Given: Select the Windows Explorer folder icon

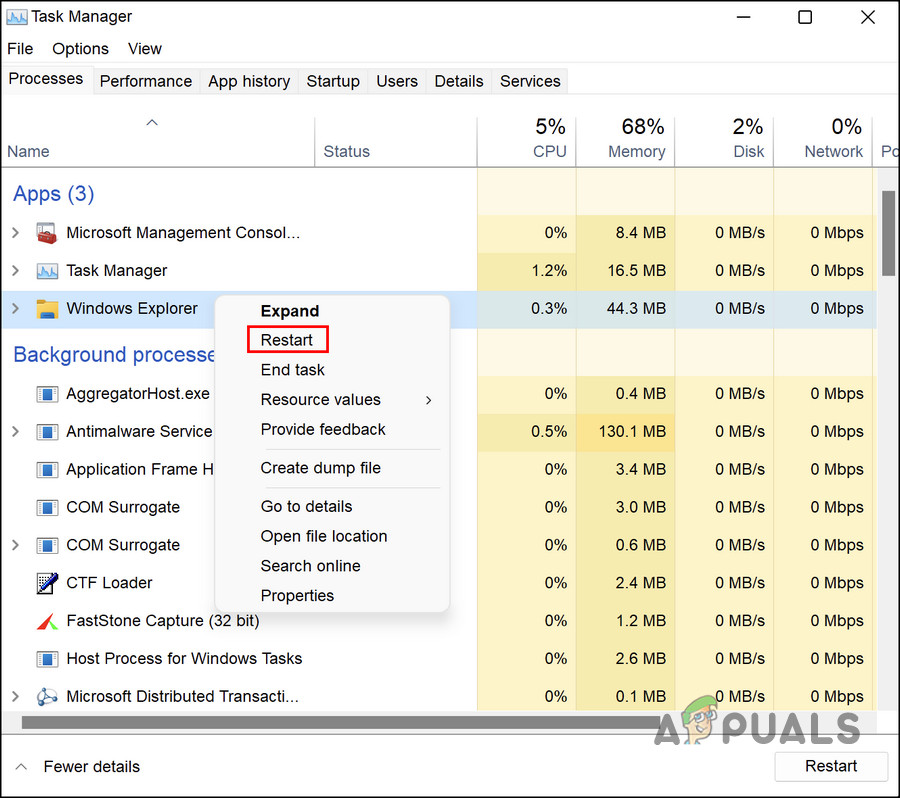Looking at the screenshot, I should 47,309.
